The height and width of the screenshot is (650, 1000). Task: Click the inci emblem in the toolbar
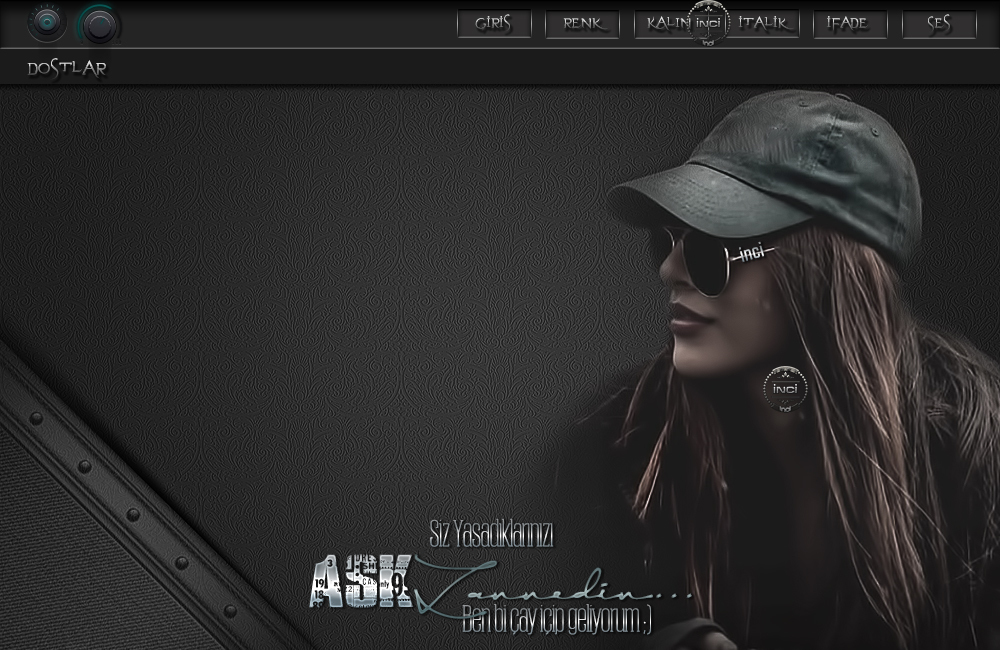click(709, 23)
